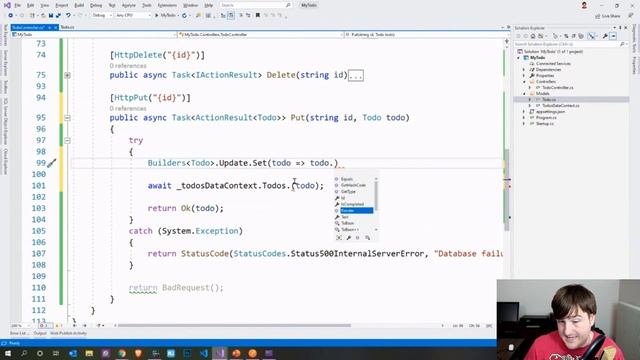Click the Brave browser taskbar icon
This screenshot has height=360, width=640.
tap(138, 353)
